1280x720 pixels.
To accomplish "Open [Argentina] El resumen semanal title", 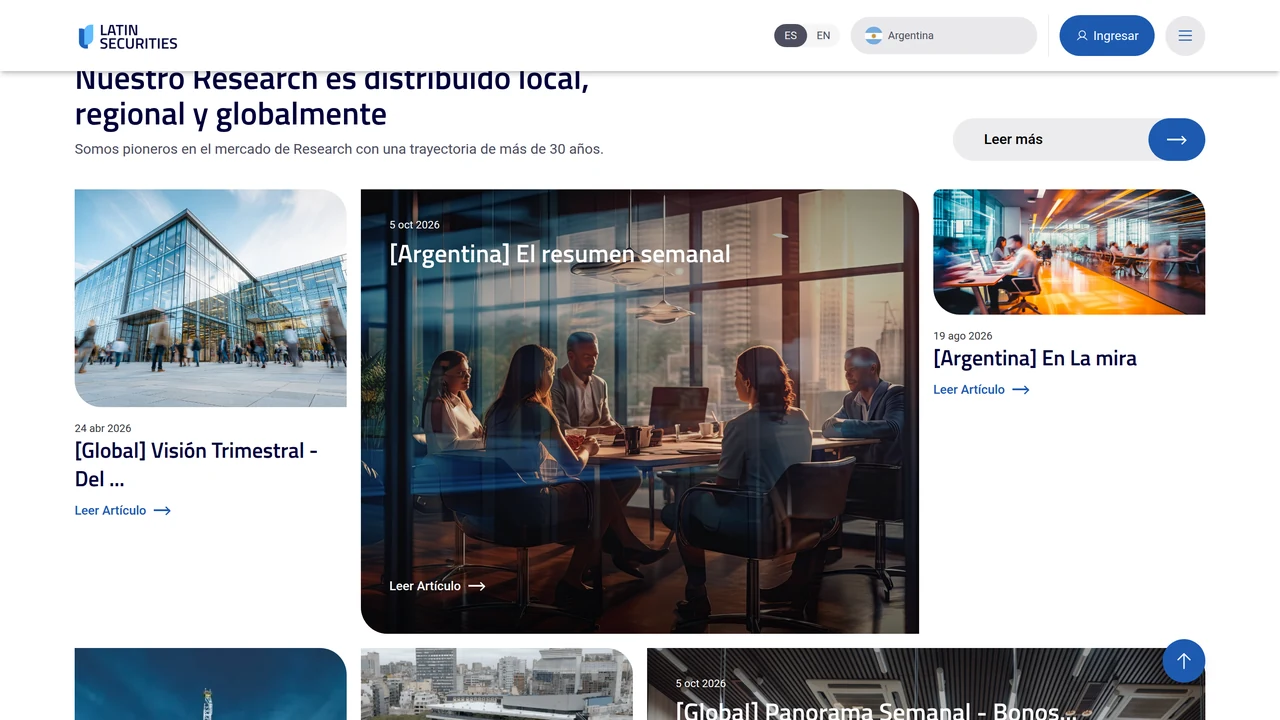I will [x=560, y=254].
